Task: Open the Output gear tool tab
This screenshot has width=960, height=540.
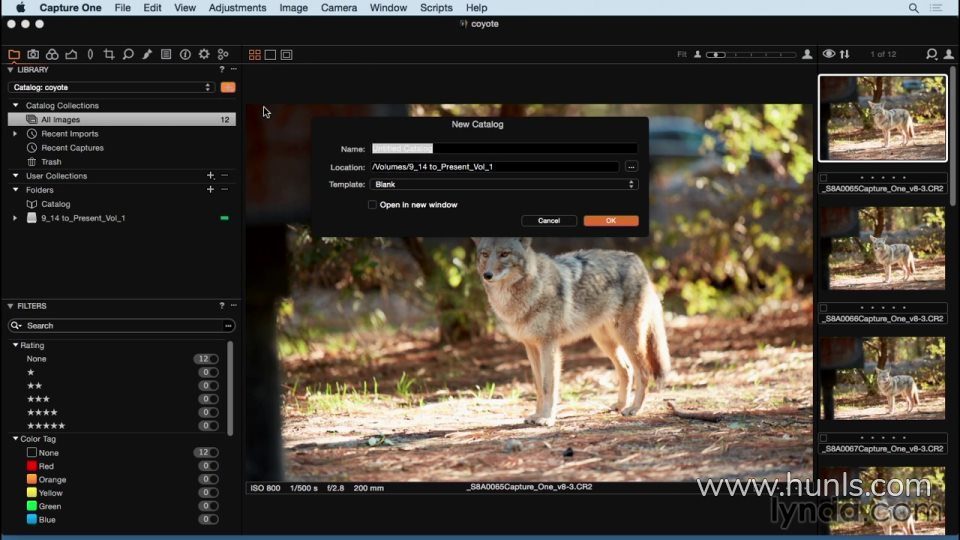Action: [204, 54]
